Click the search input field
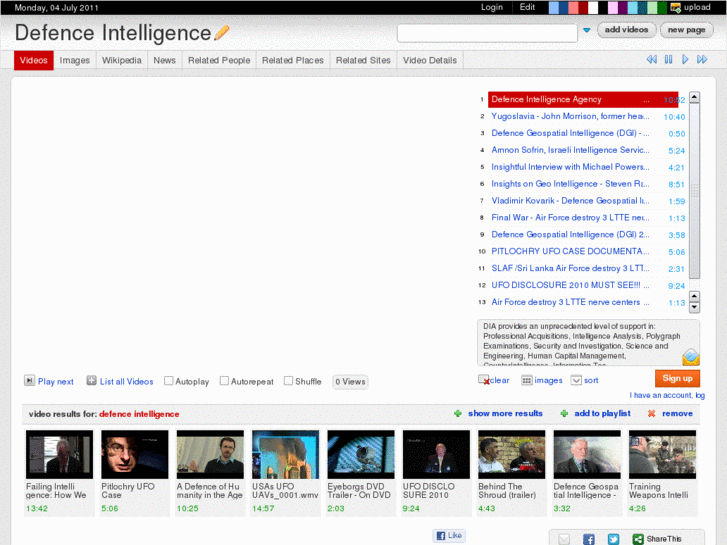The image size is (727, 545). [x=487, y=33]
